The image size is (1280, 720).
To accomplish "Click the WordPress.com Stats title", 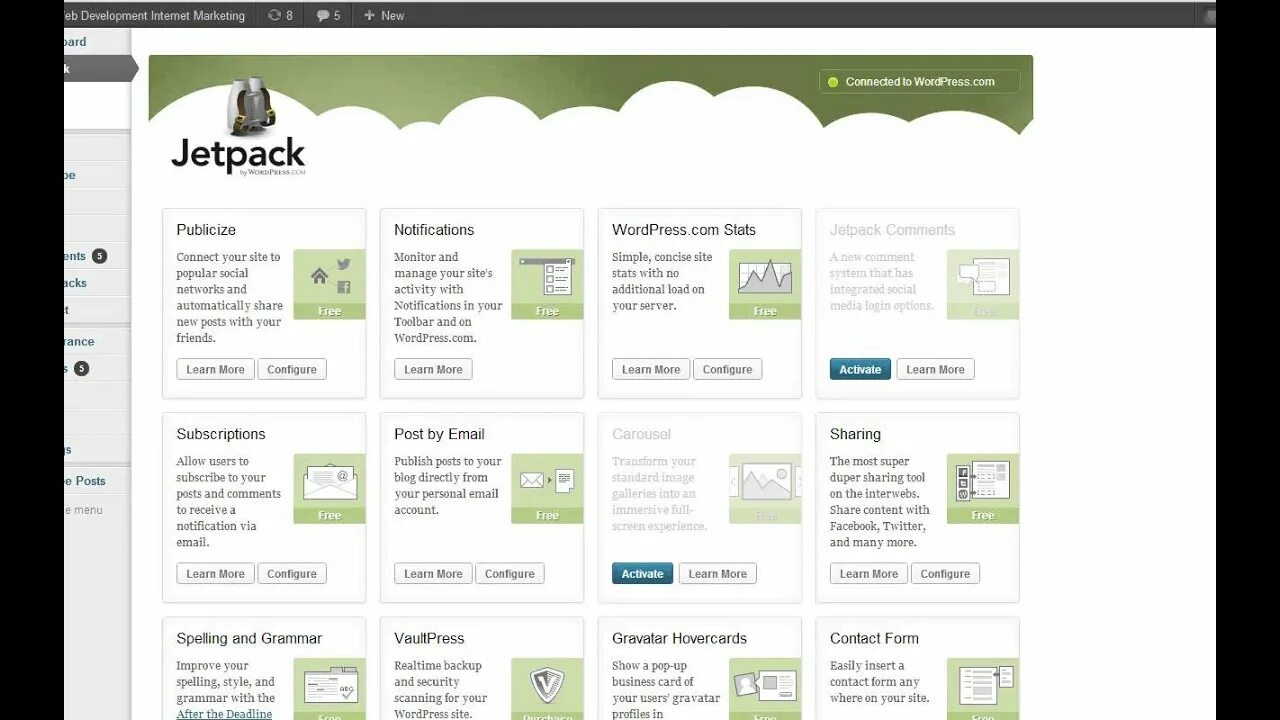I will point(684,230).
